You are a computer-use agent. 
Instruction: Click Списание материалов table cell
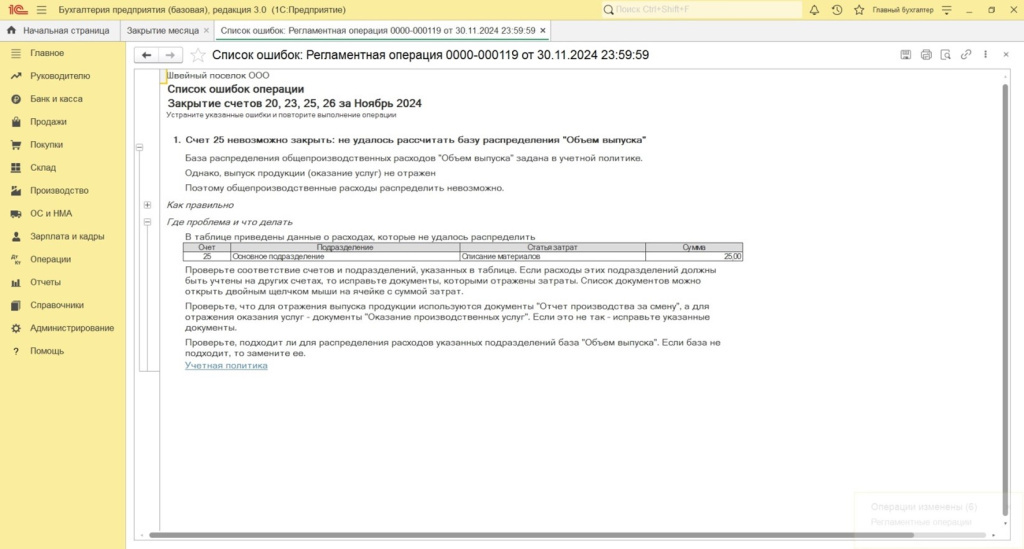[x=552, y=257]
